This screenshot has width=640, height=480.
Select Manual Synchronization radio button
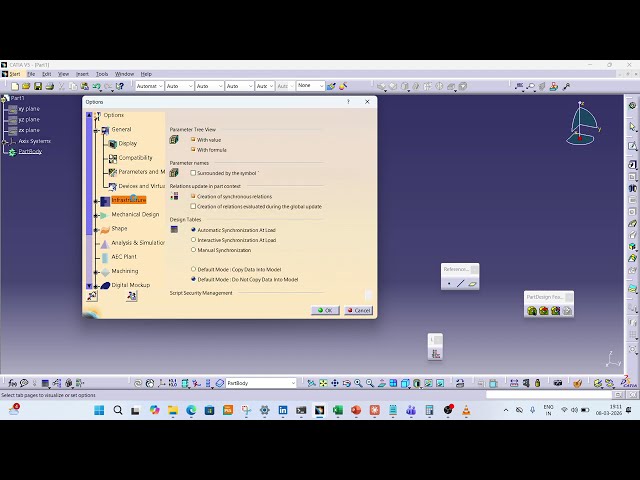(x=193, y=250)
